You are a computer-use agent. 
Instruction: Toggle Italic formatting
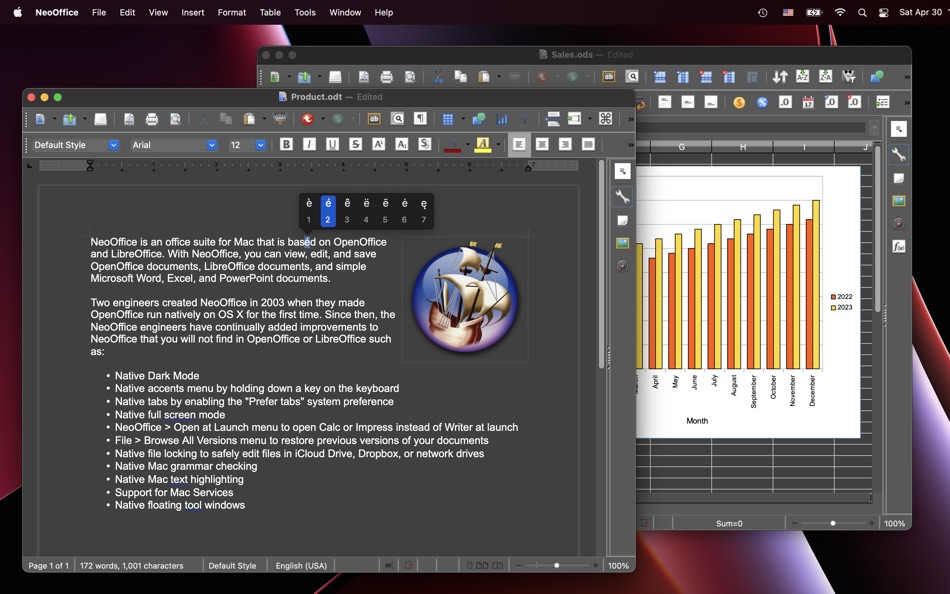tap(309, 144)
